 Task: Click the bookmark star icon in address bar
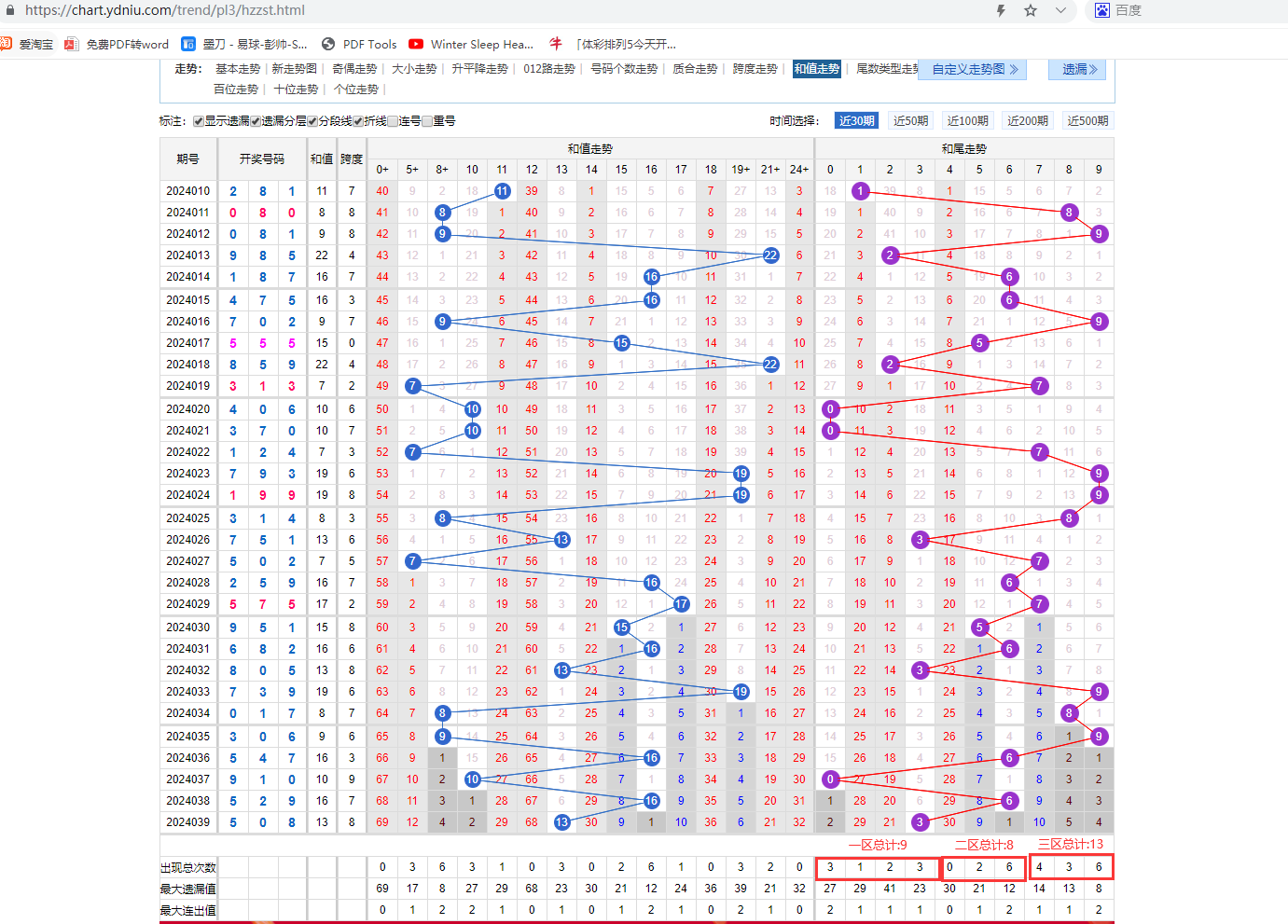(1031, 10)
